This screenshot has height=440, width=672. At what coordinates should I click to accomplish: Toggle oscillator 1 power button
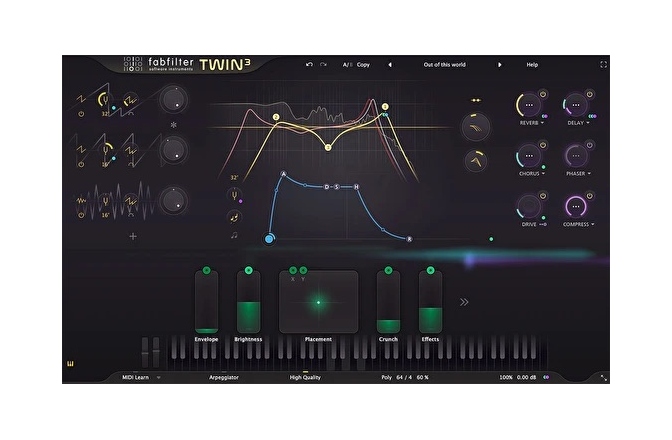tap(81, 114)
